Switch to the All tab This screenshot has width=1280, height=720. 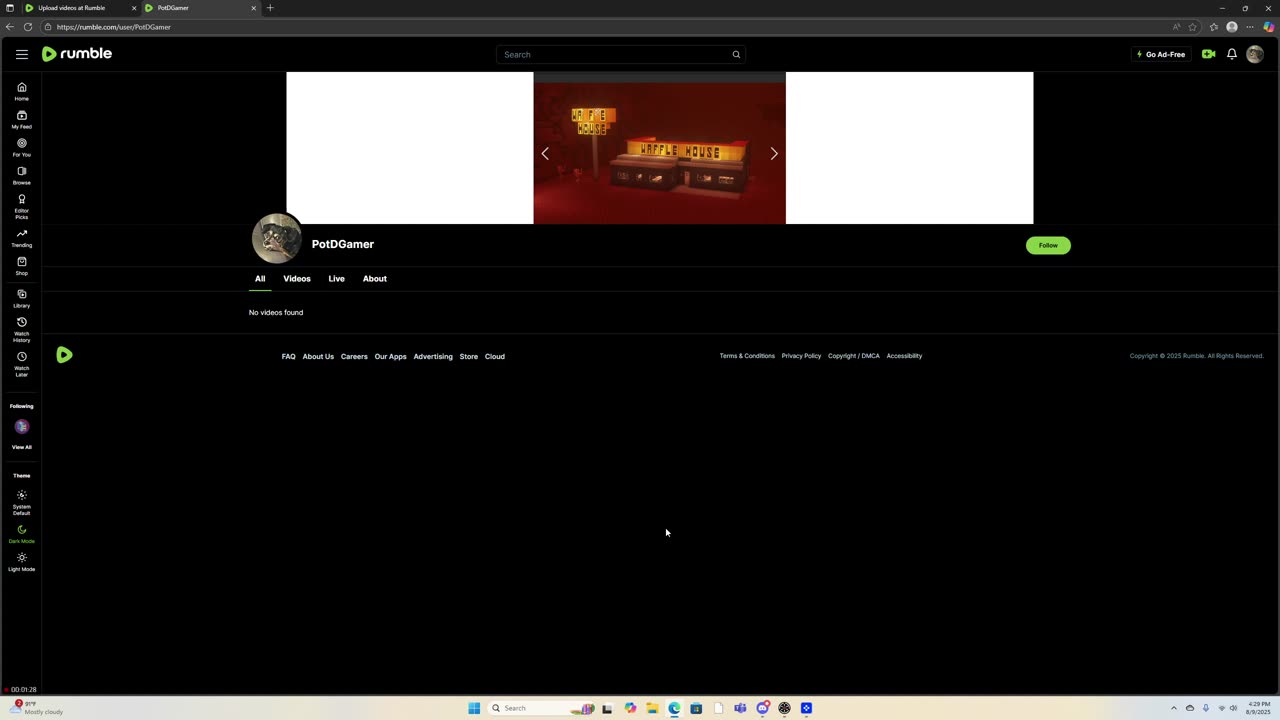260,279
